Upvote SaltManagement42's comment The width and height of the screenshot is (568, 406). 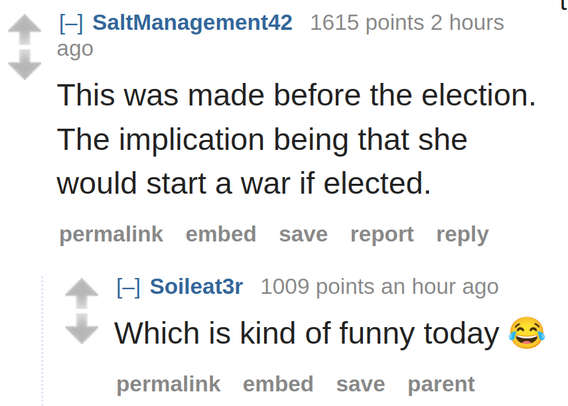click(25, 29)
